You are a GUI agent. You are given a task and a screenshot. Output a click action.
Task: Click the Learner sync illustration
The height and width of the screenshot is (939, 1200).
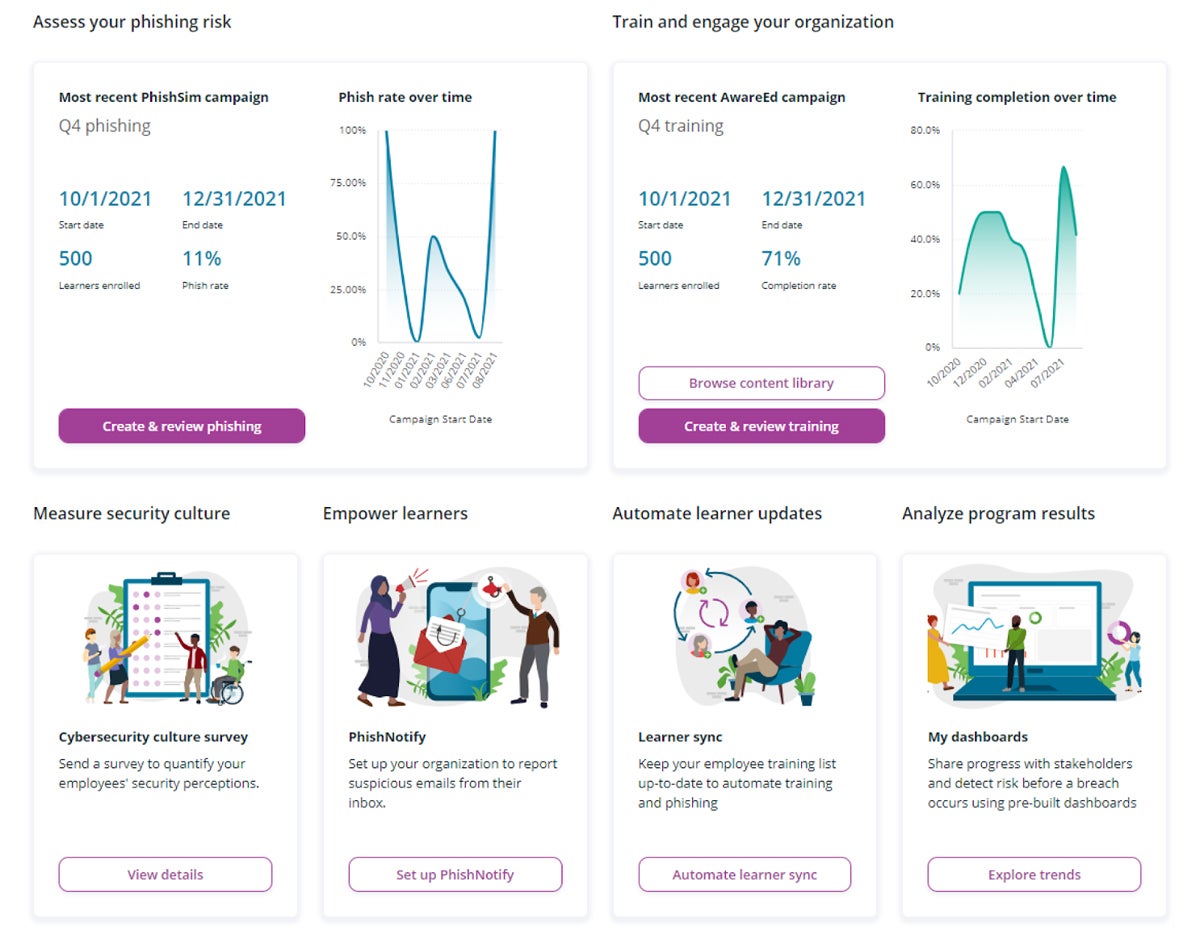(744, 633)
